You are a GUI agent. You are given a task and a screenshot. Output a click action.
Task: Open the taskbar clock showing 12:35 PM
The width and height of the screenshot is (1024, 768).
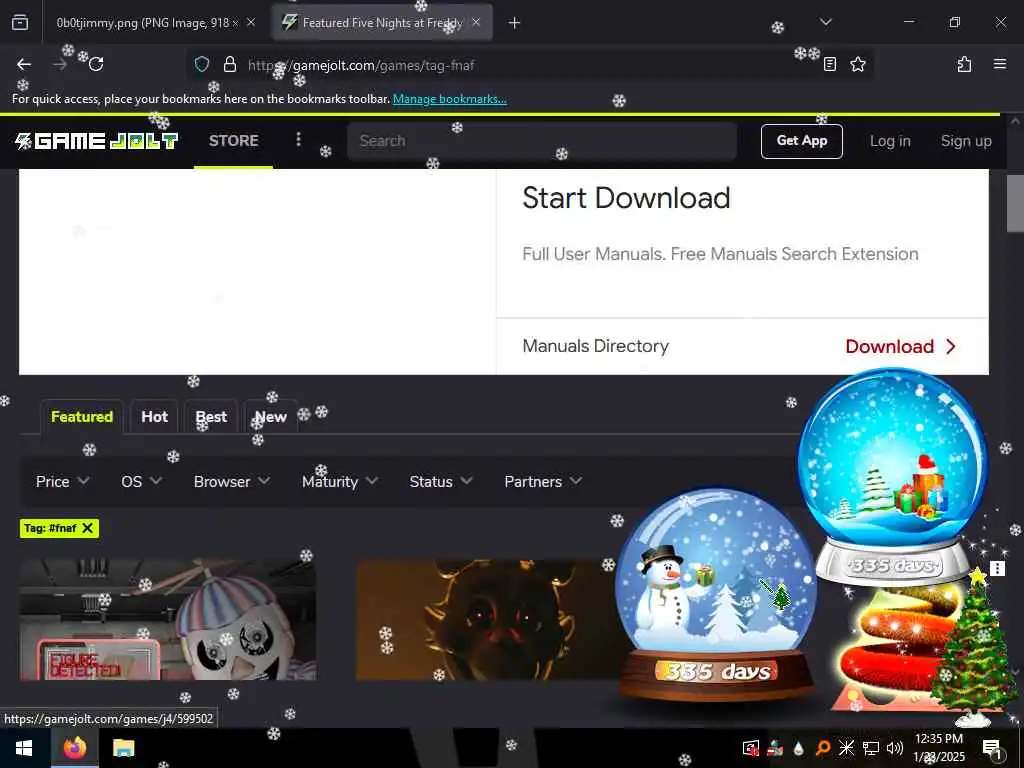(x=938, y=748)
